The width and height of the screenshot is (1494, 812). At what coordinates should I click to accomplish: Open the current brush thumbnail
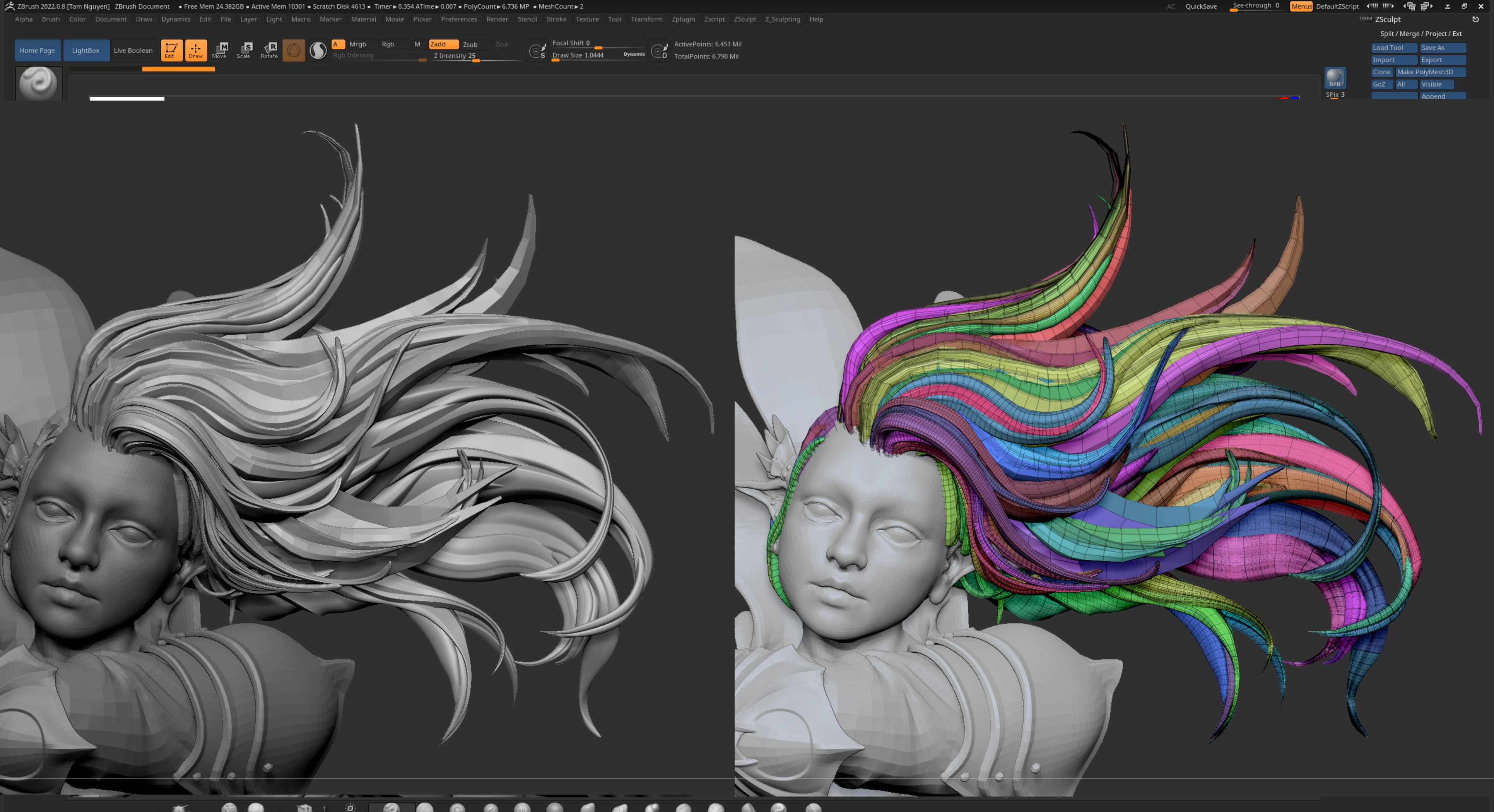(x=38, y=84)
